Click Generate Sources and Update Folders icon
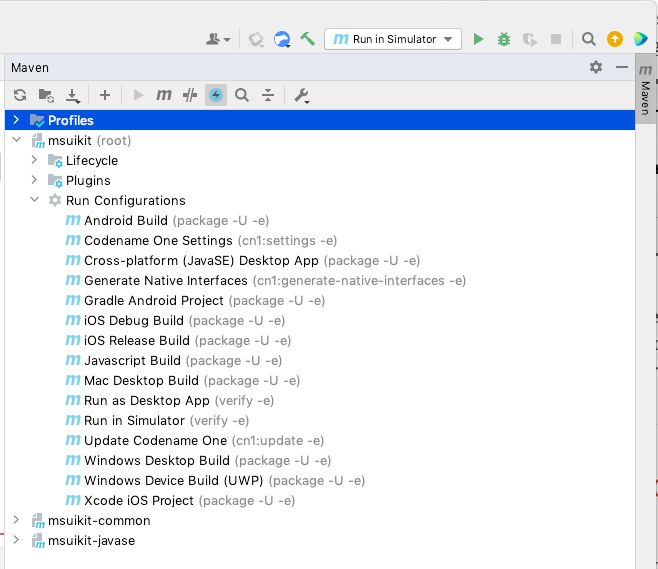 coord(46,95)
